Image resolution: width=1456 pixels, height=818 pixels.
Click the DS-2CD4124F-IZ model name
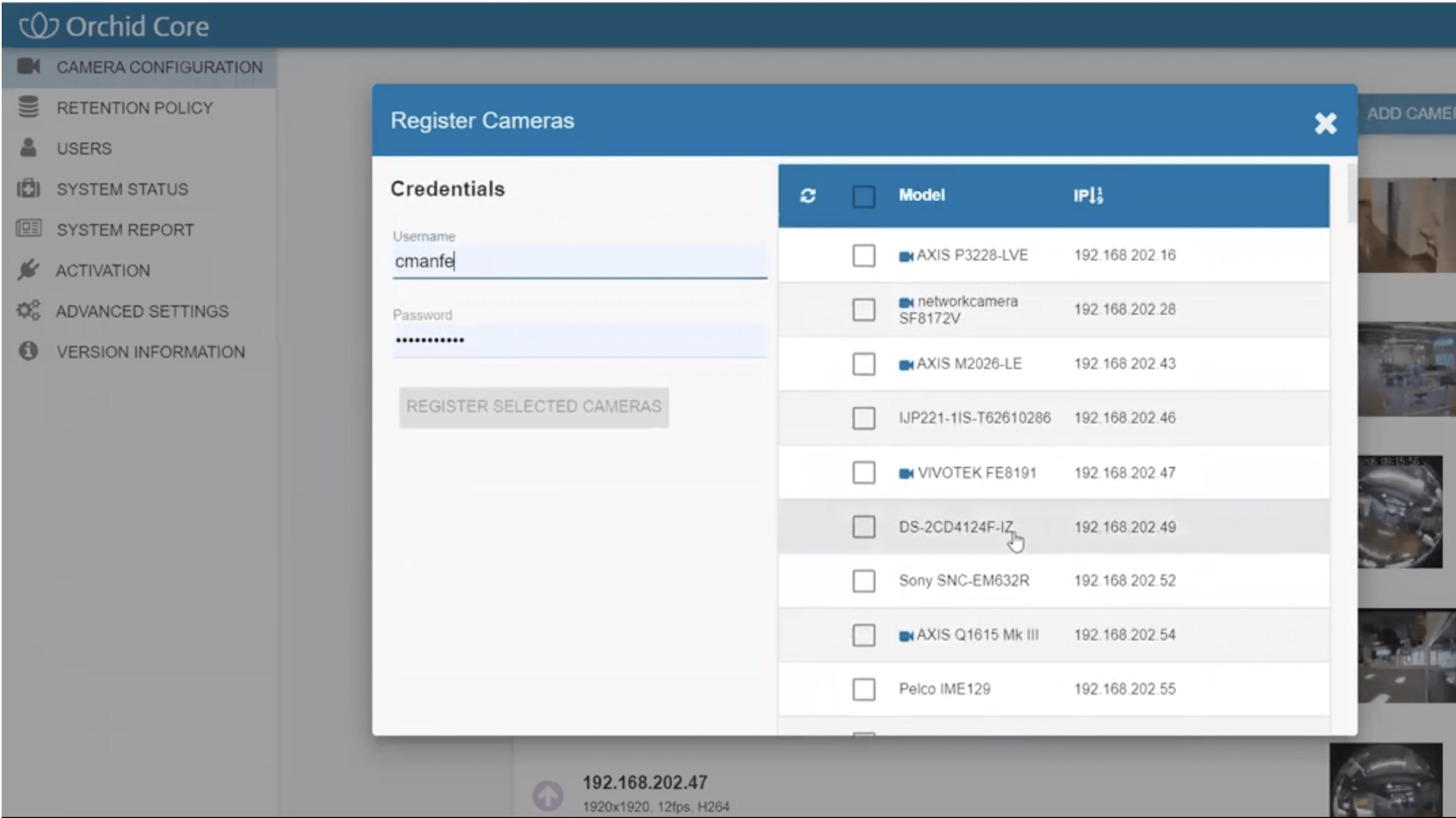tap(956, 527)
